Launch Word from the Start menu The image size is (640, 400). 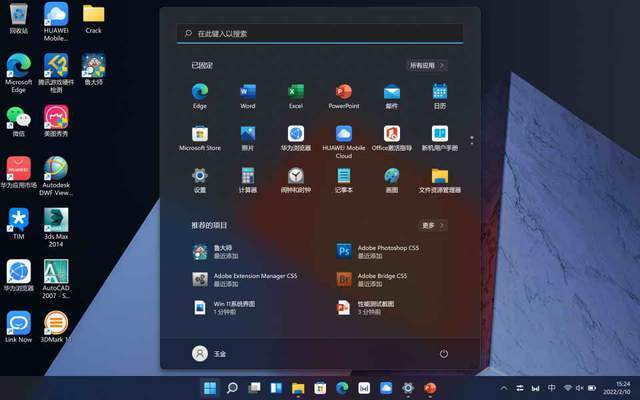[248, 96]
